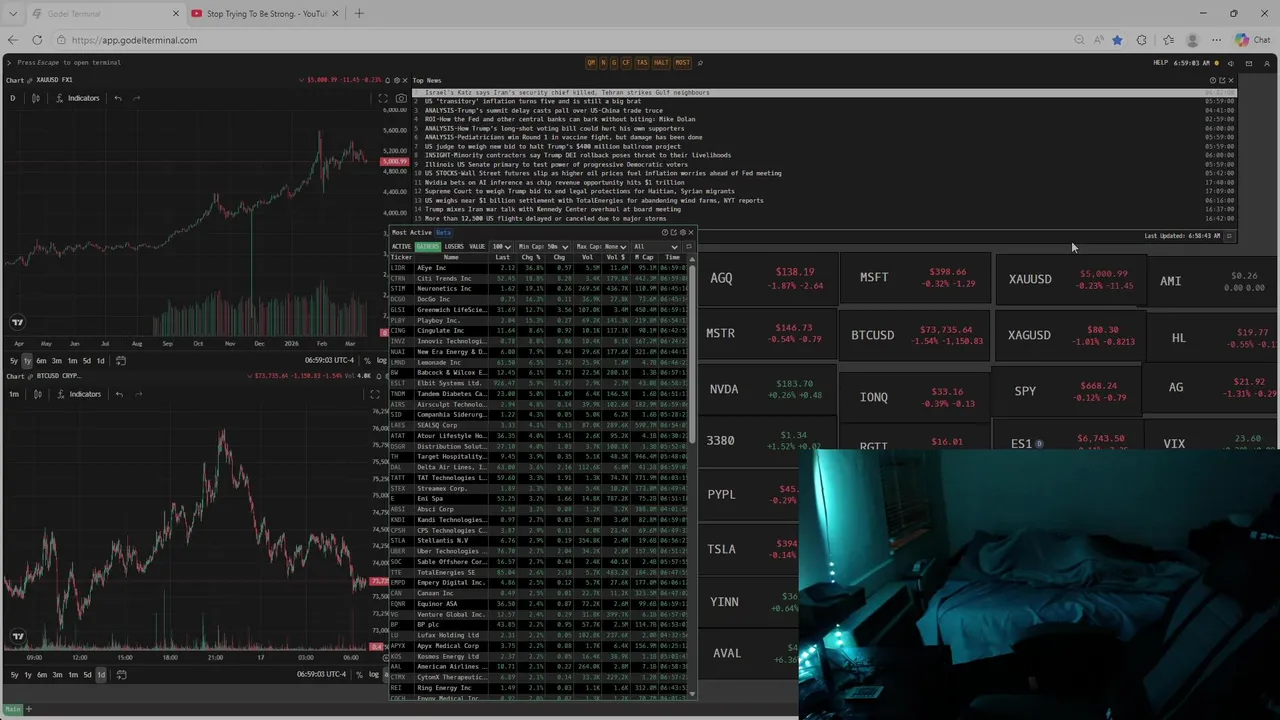Switch Most Active to GAINERS tab

click(428, 246)
